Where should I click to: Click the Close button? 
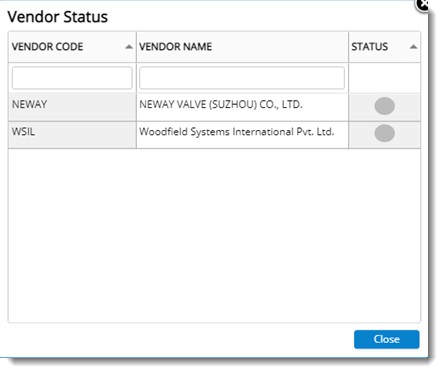(387, 339)
